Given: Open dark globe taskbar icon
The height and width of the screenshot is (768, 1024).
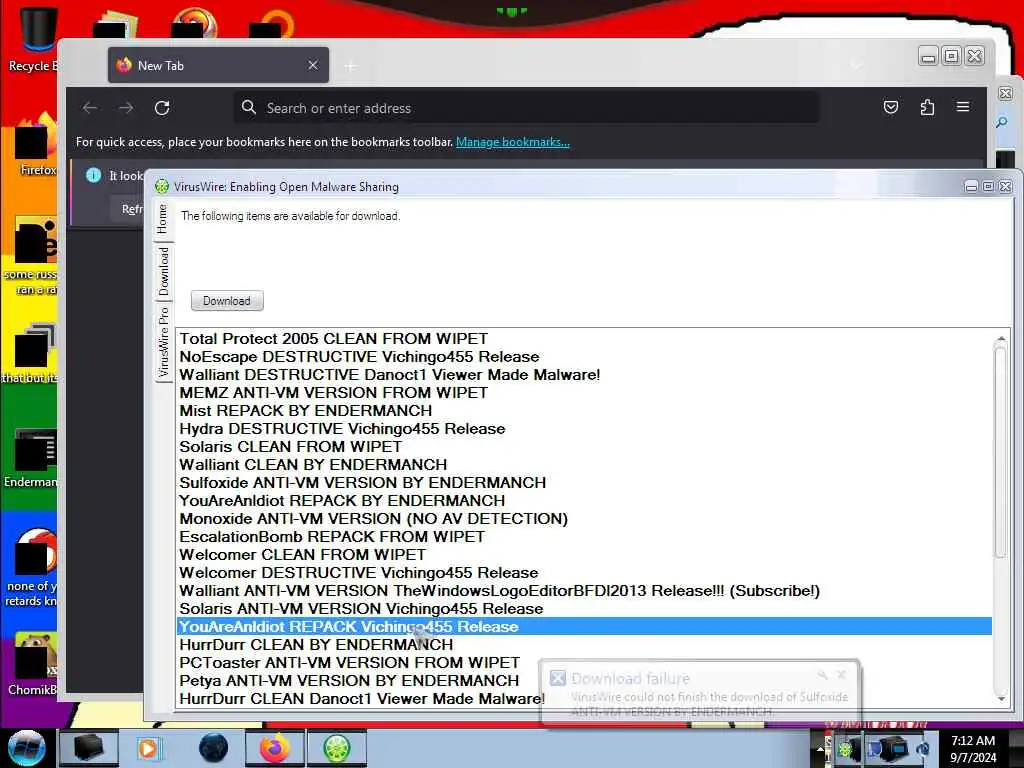Looking at the screenshot, I should click(214, 748).
